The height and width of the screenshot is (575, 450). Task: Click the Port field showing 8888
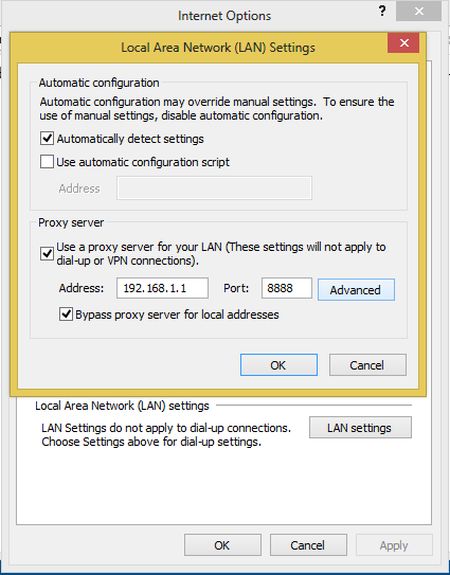[x=287, y=288]
